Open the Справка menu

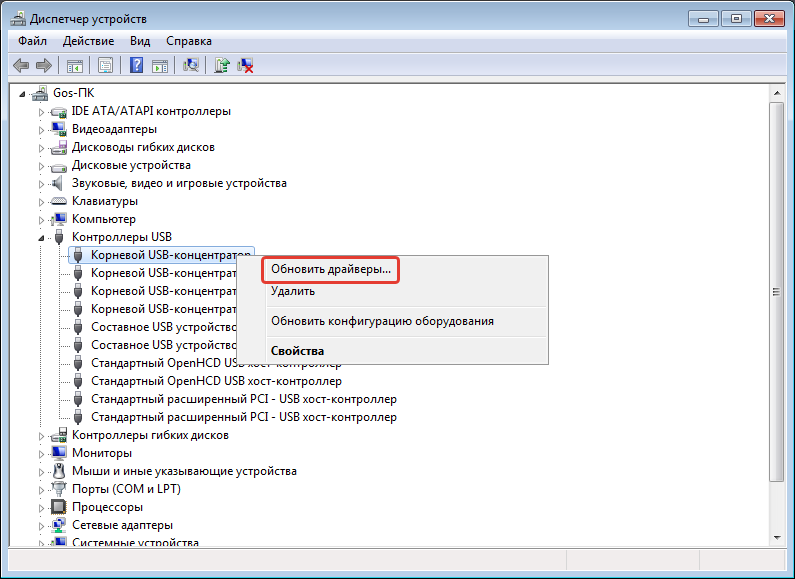[x=189, y=41]
